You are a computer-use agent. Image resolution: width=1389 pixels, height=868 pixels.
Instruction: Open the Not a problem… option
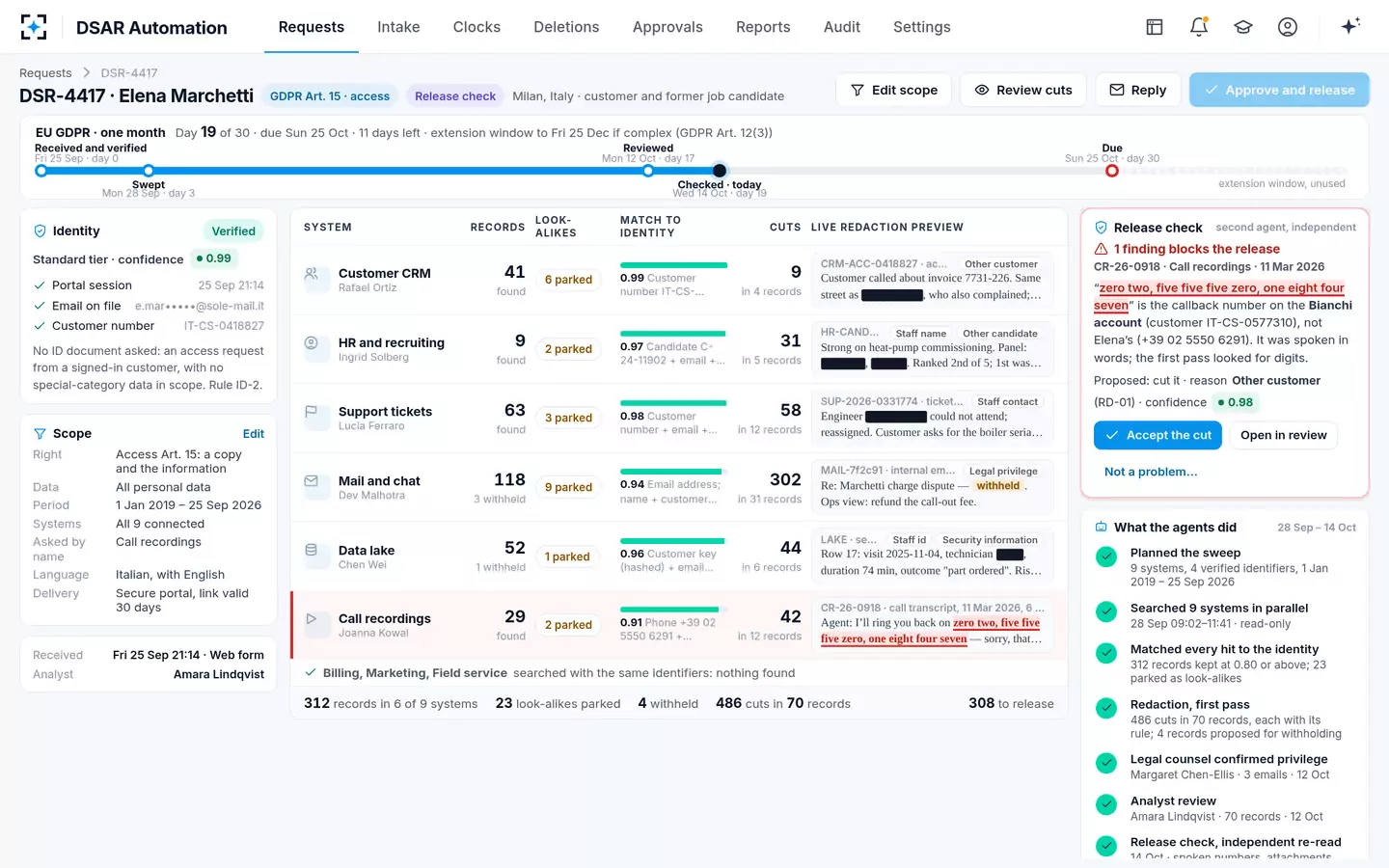click(1151, 472)
